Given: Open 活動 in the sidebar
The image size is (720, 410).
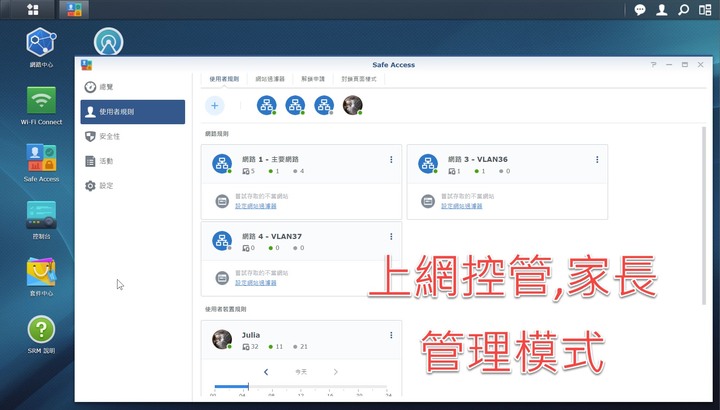Looking at the screenshot, I should point(133,161).
